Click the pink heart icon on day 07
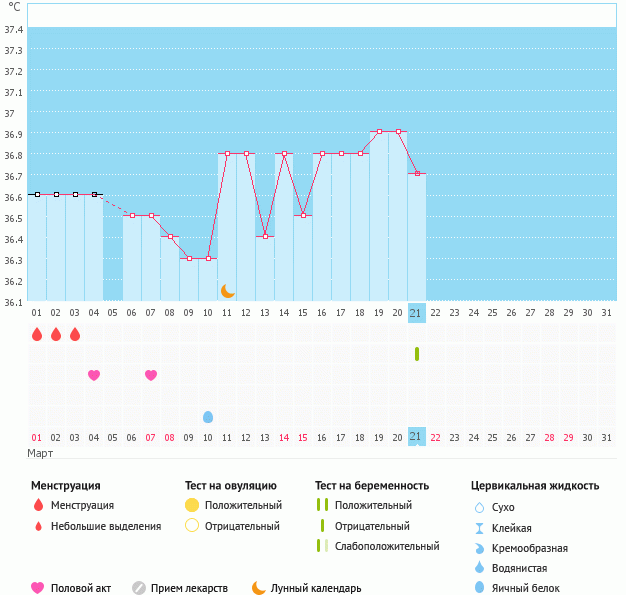This screenshot has width=626, height=595. pos(151,375)
